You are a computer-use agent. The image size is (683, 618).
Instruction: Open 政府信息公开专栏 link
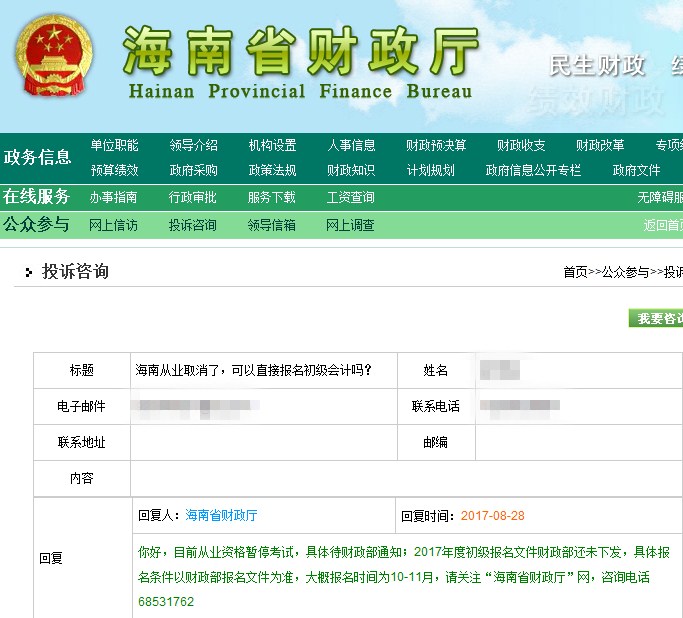coord(533,170)
